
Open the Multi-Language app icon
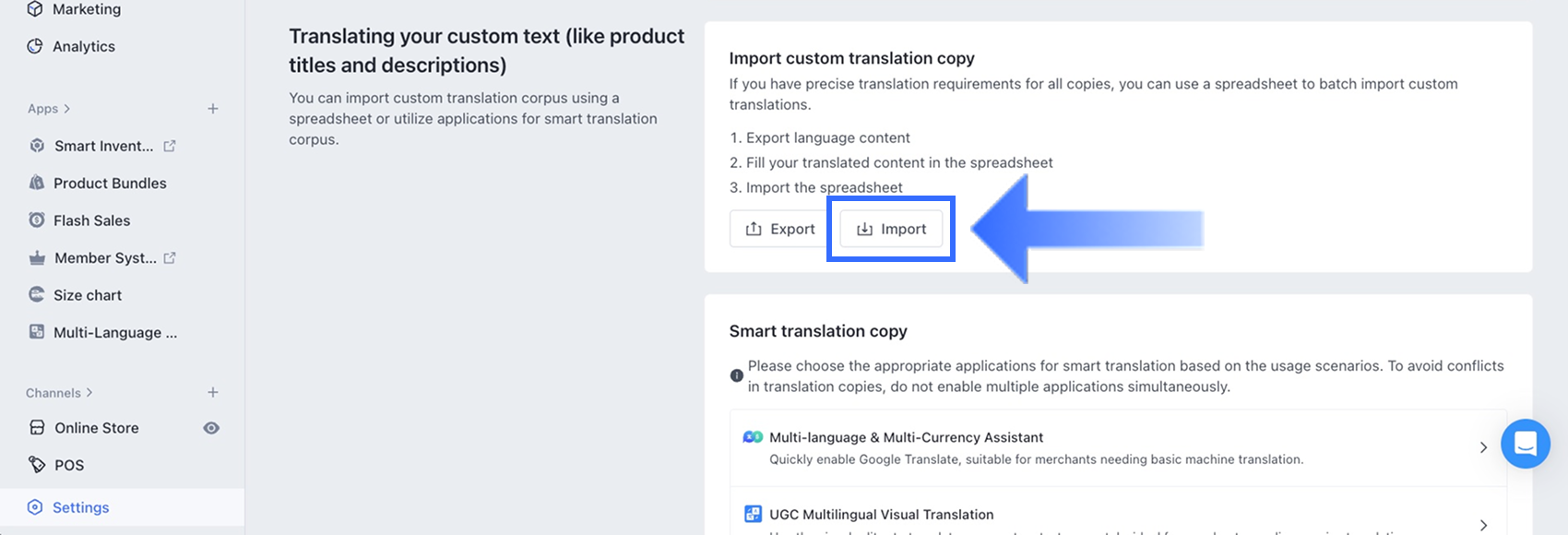(x=37, y=332)
